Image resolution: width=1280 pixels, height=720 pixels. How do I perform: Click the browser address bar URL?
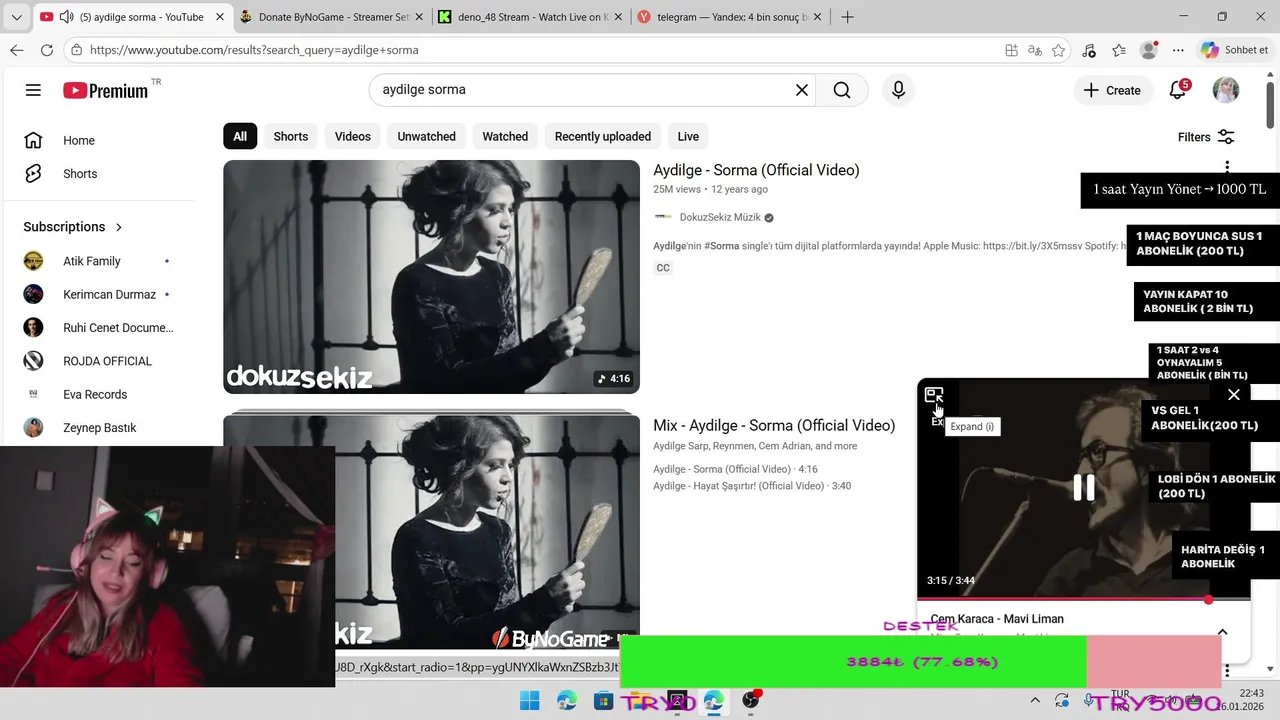coord(254,50)
